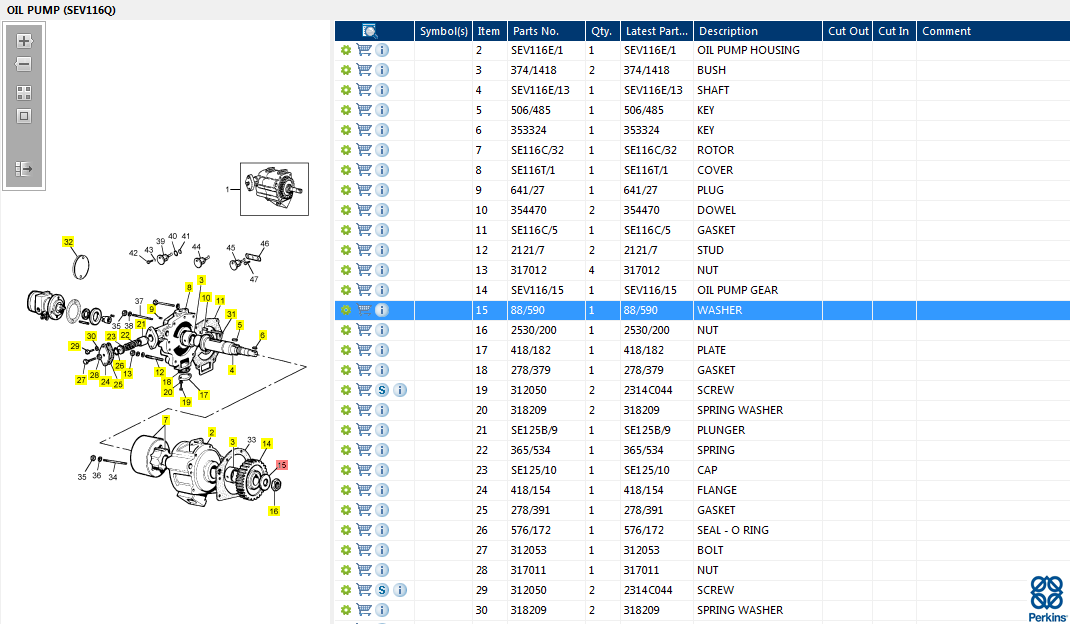Add COVER SE116T/1 to cart
Image resolution: width=1070 pixels, height=624 pixels.
click(364, 169)
